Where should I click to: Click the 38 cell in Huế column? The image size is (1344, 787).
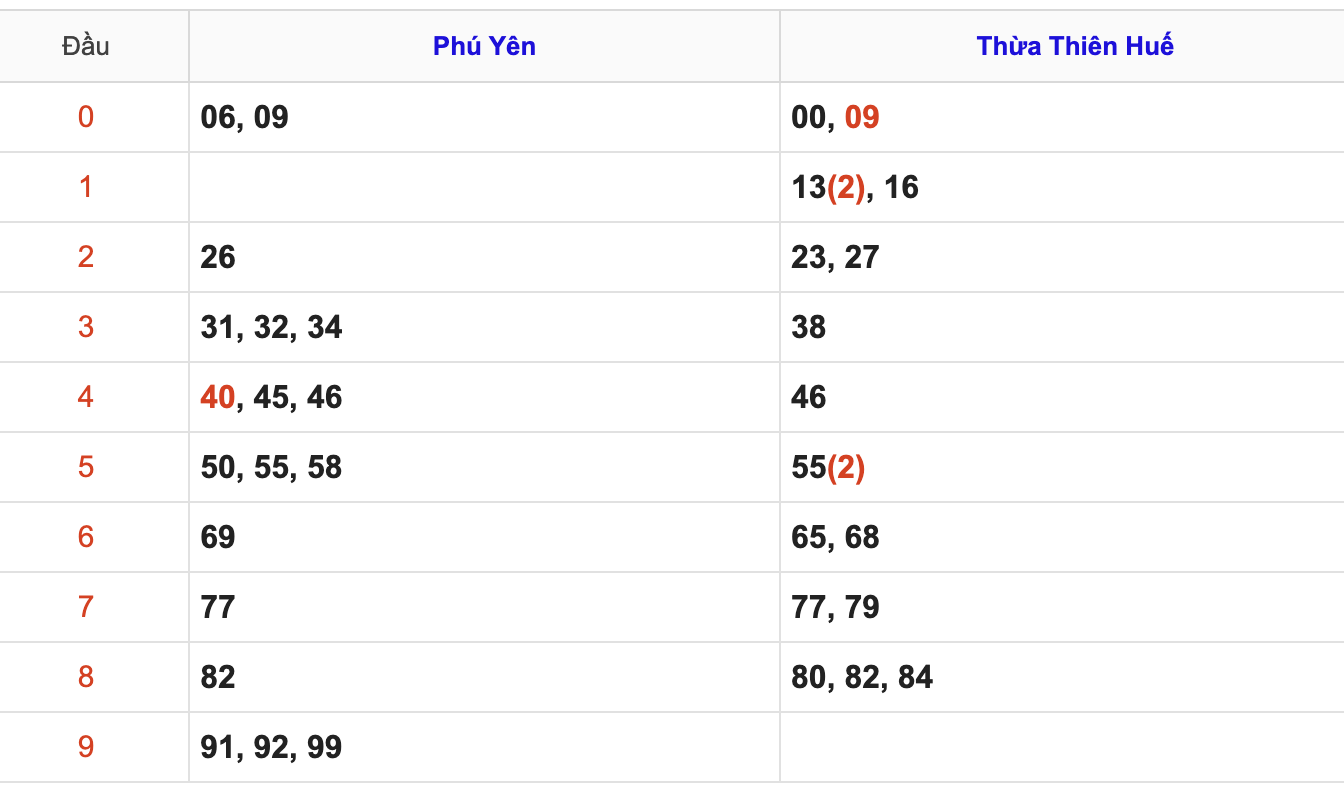[x=1062, y=327]
